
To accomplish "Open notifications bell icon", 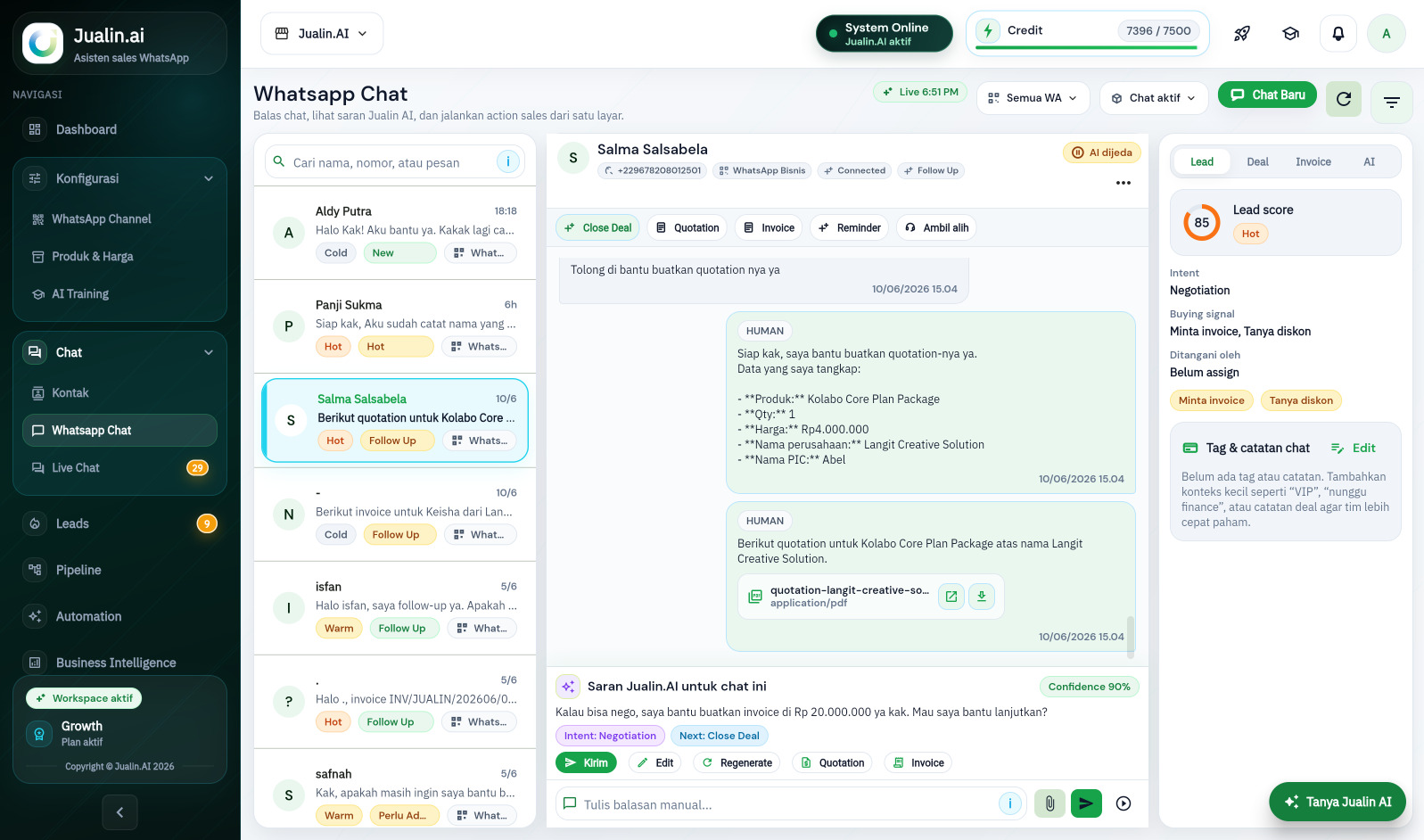I will pyautogui.click(x=1338, y=34).
